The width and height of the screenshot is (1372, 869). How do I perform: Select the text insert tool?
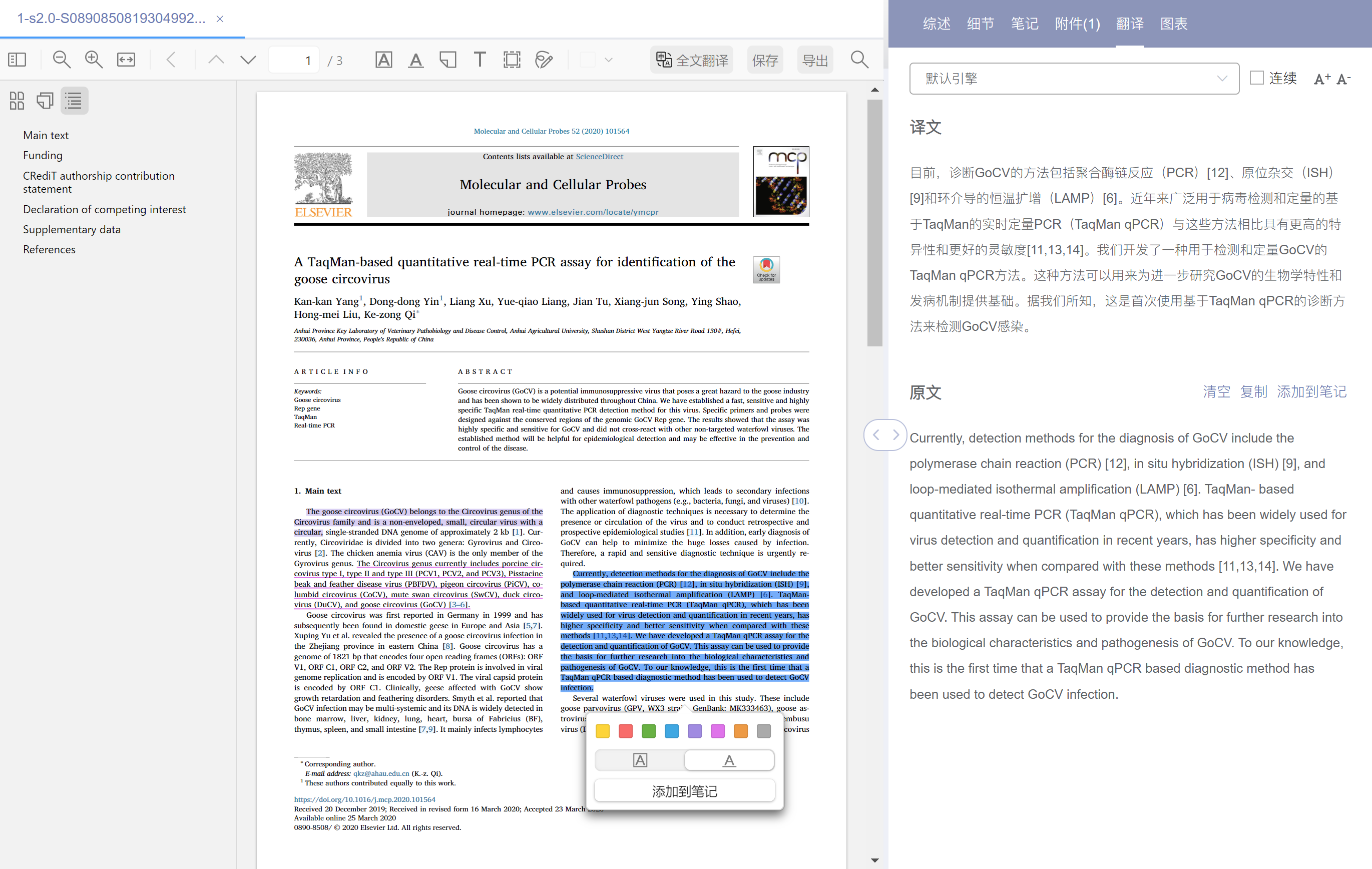coord(480,59)
